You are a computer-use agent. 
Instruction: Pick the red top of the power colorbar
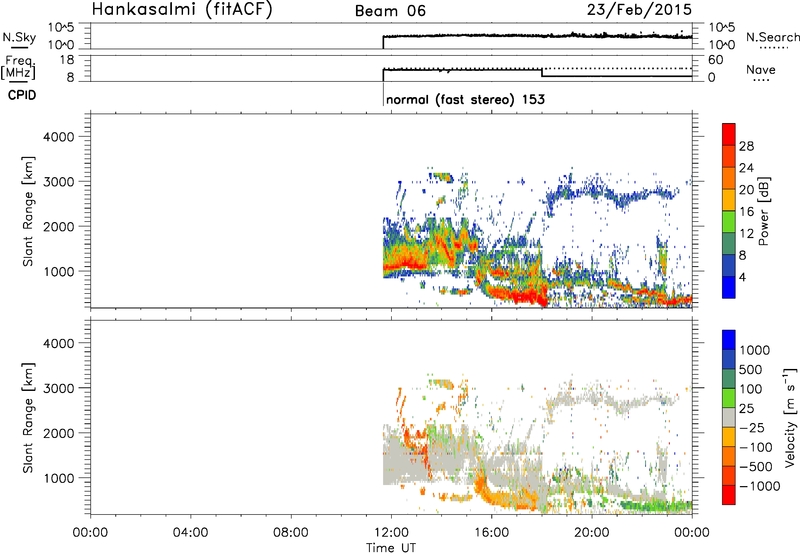click(x=729, y=132)
